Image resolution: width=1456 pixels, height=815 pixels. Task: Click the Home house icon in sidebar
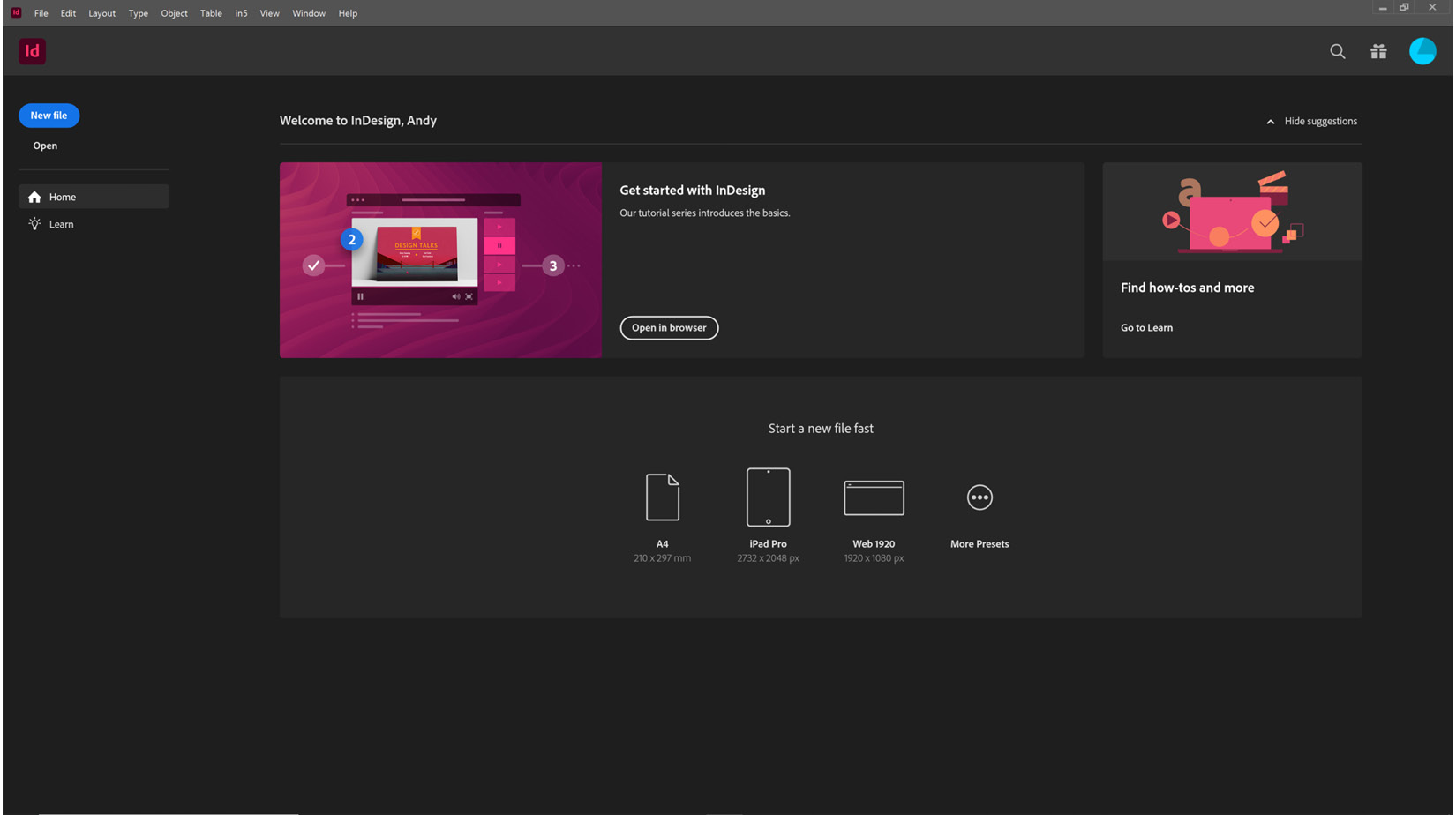click(x=34, y=197)
